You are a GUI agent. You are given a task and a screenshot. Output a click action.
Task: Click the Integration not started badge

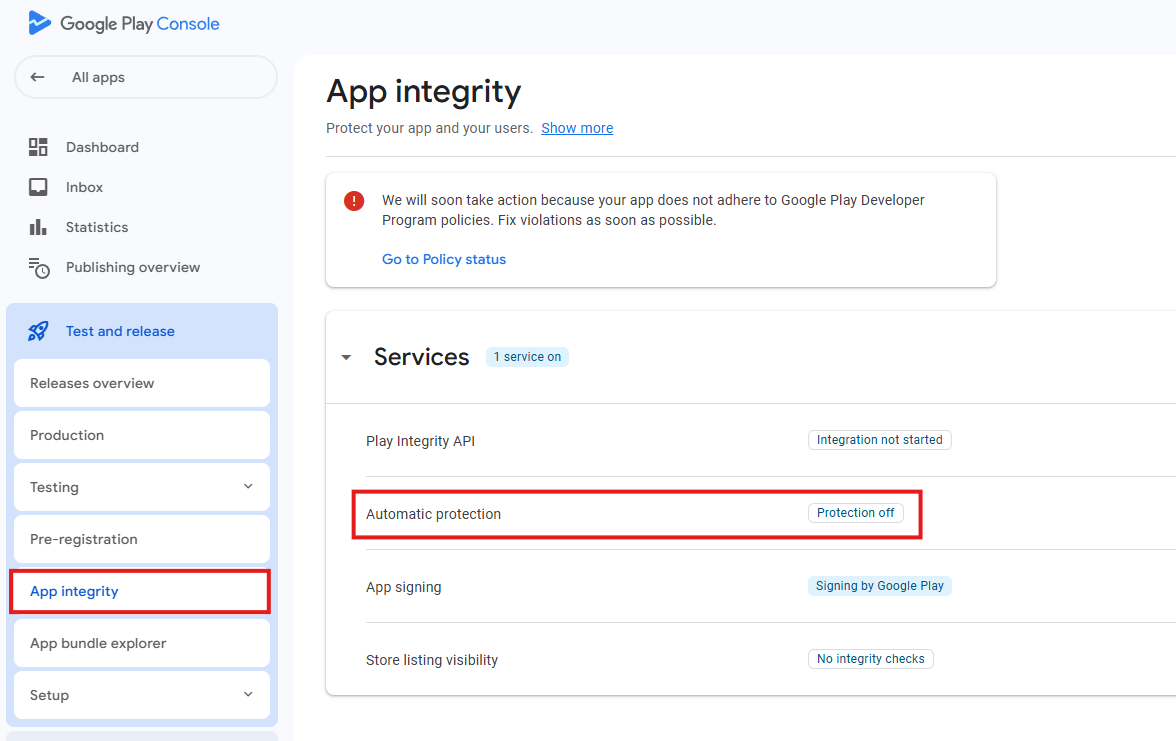click(x=879, y=440)
